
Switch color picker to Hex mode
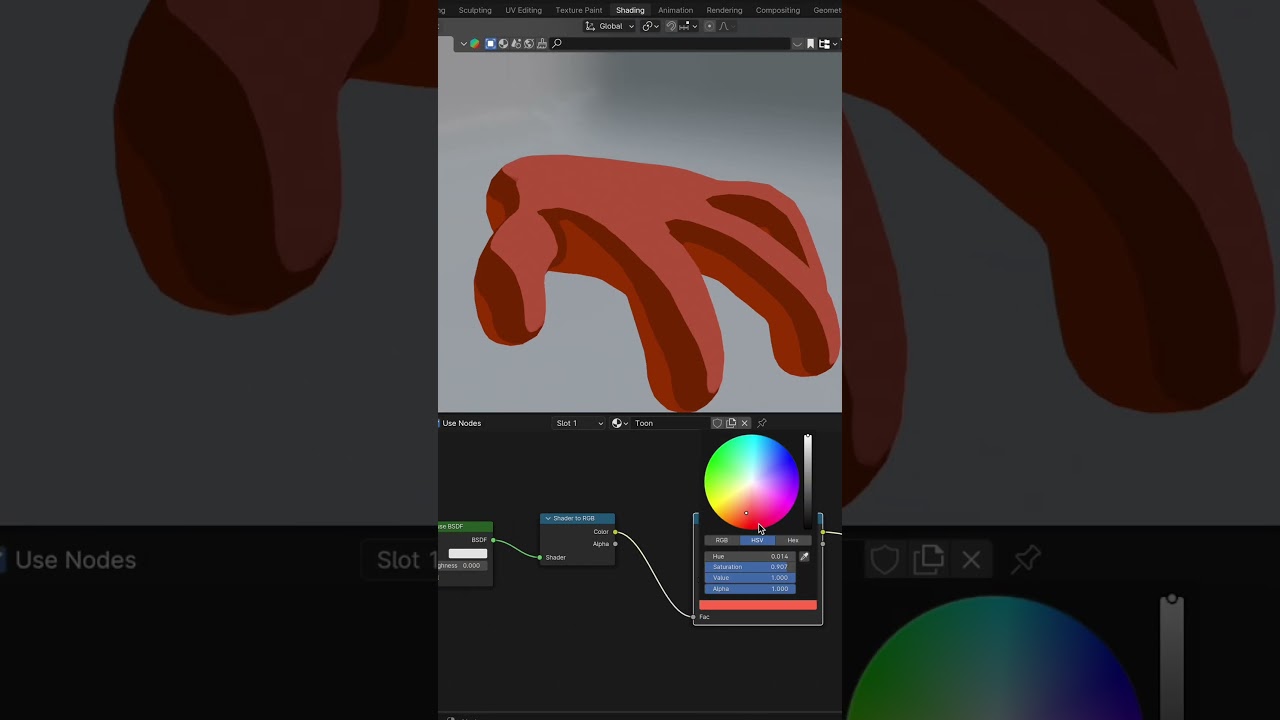[793, 540]
